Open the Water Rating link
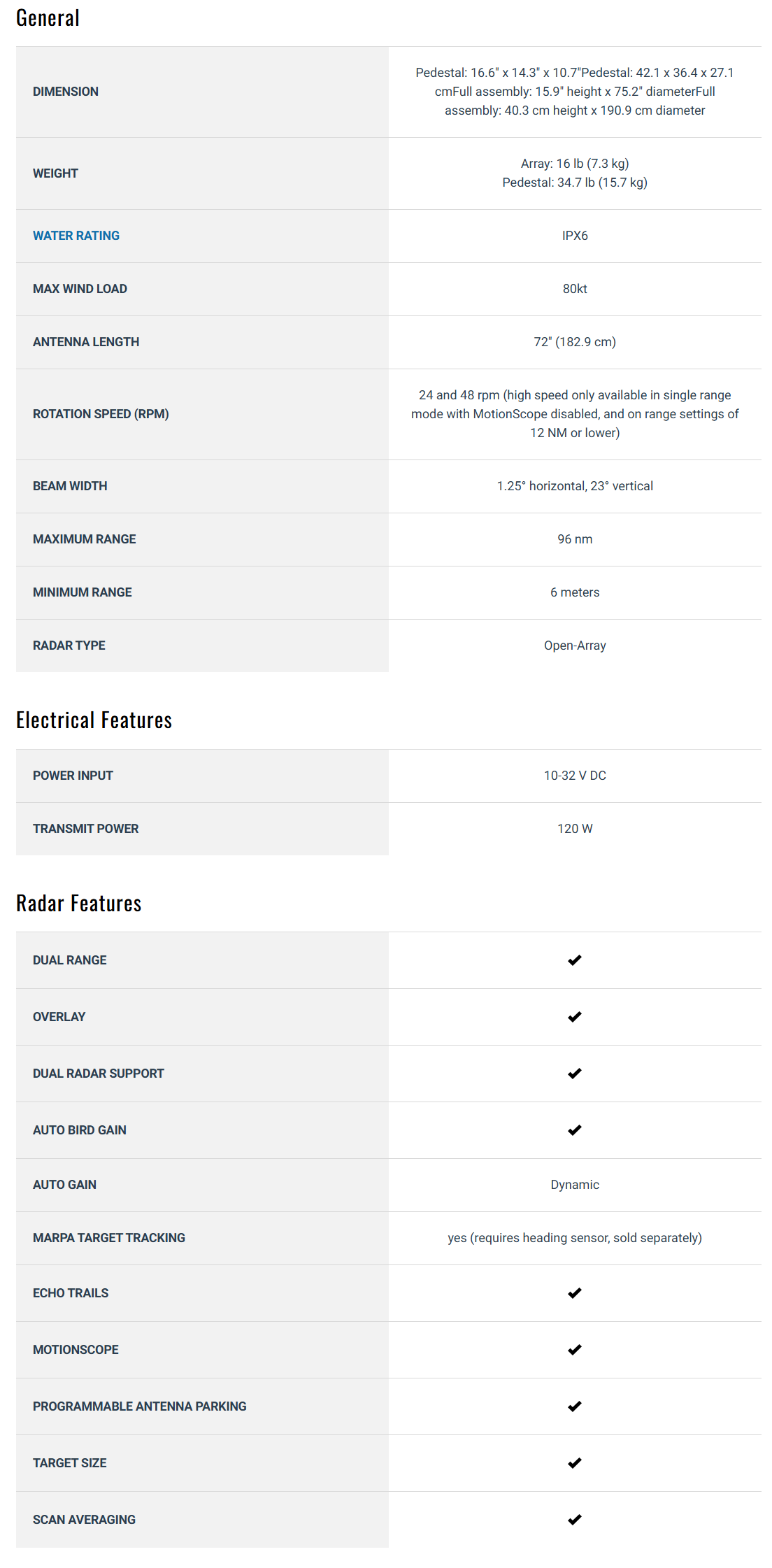 click(x=76, y=236)
